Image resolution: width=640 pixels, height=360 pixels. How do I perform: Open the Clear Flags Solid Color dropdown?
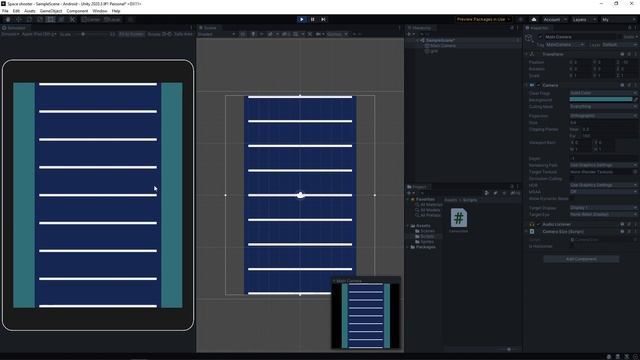point(603,93)
